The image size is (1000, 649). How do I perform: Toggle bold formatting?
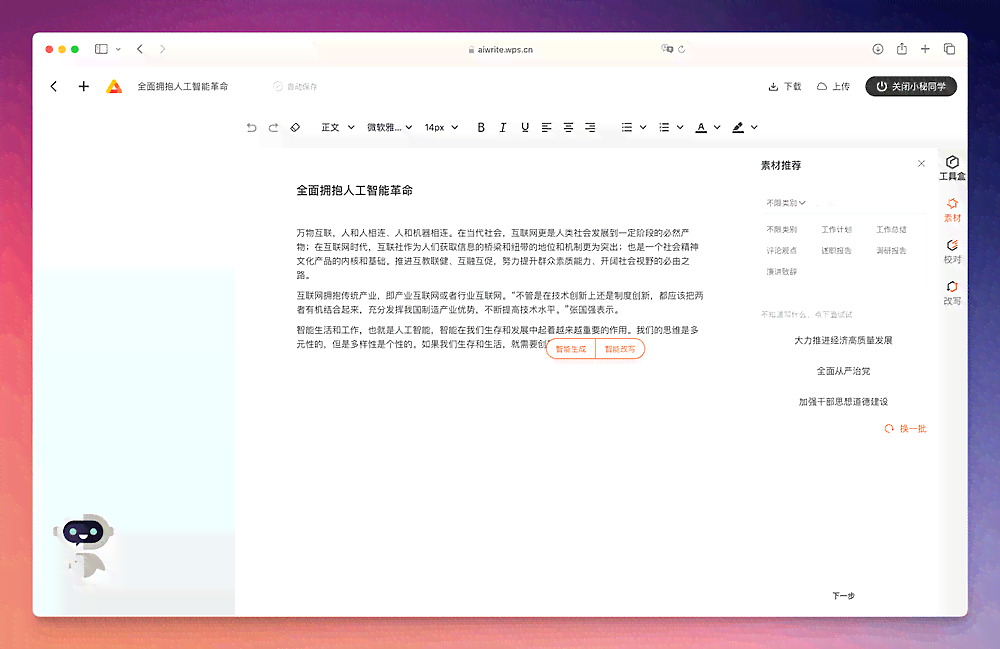click(481, 128)
